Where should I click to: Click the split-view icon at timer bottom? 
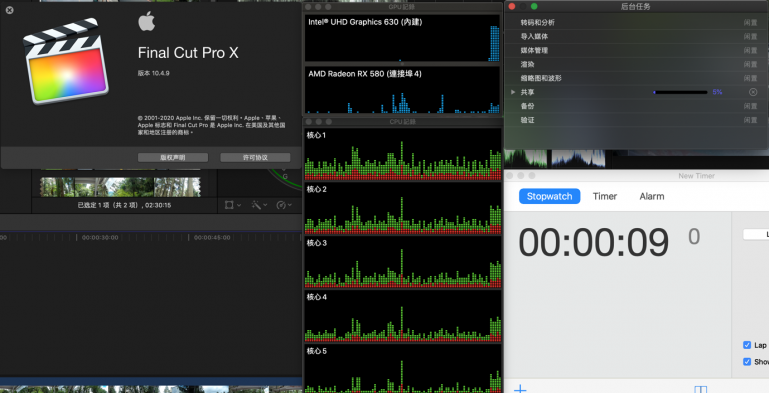point(701,390)
